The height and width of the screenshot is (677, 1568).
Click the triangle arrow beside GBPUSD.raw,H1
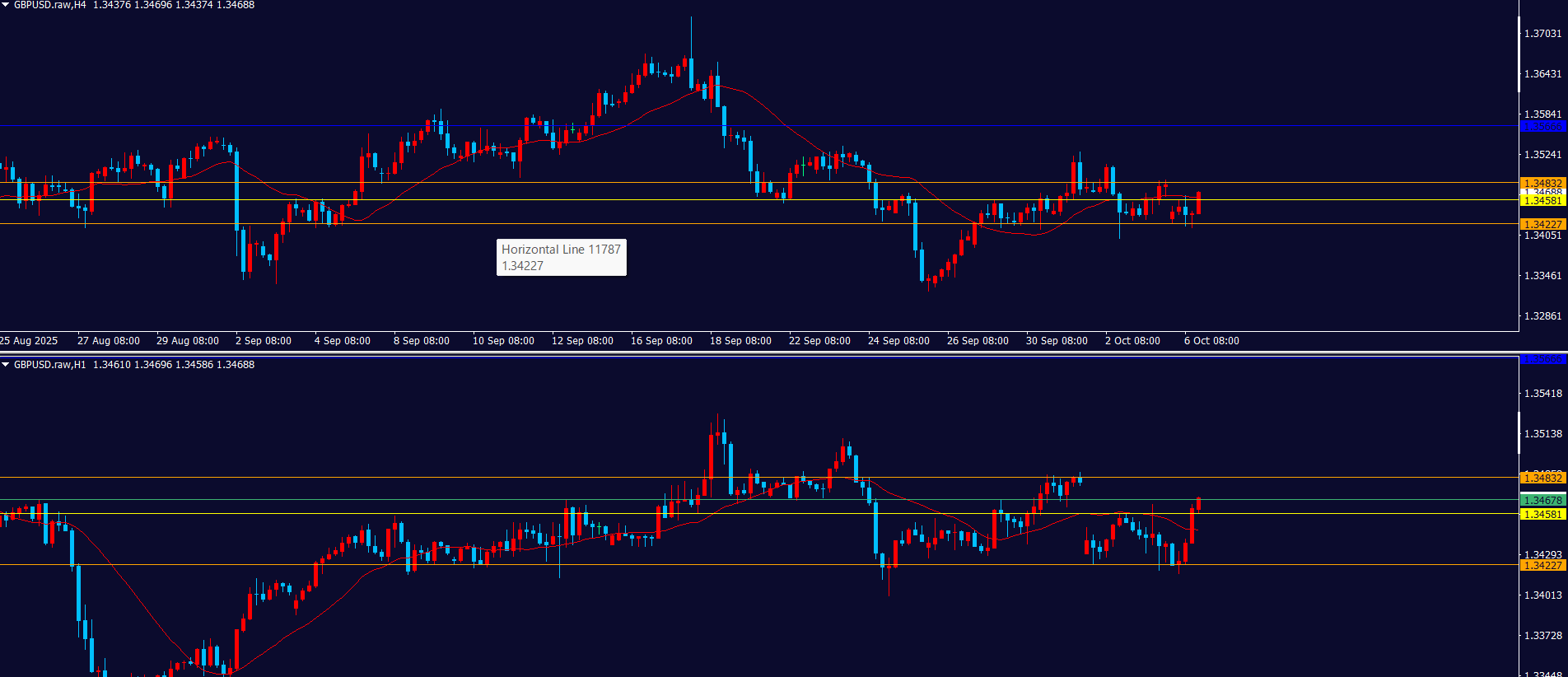[x=5, y=364]
